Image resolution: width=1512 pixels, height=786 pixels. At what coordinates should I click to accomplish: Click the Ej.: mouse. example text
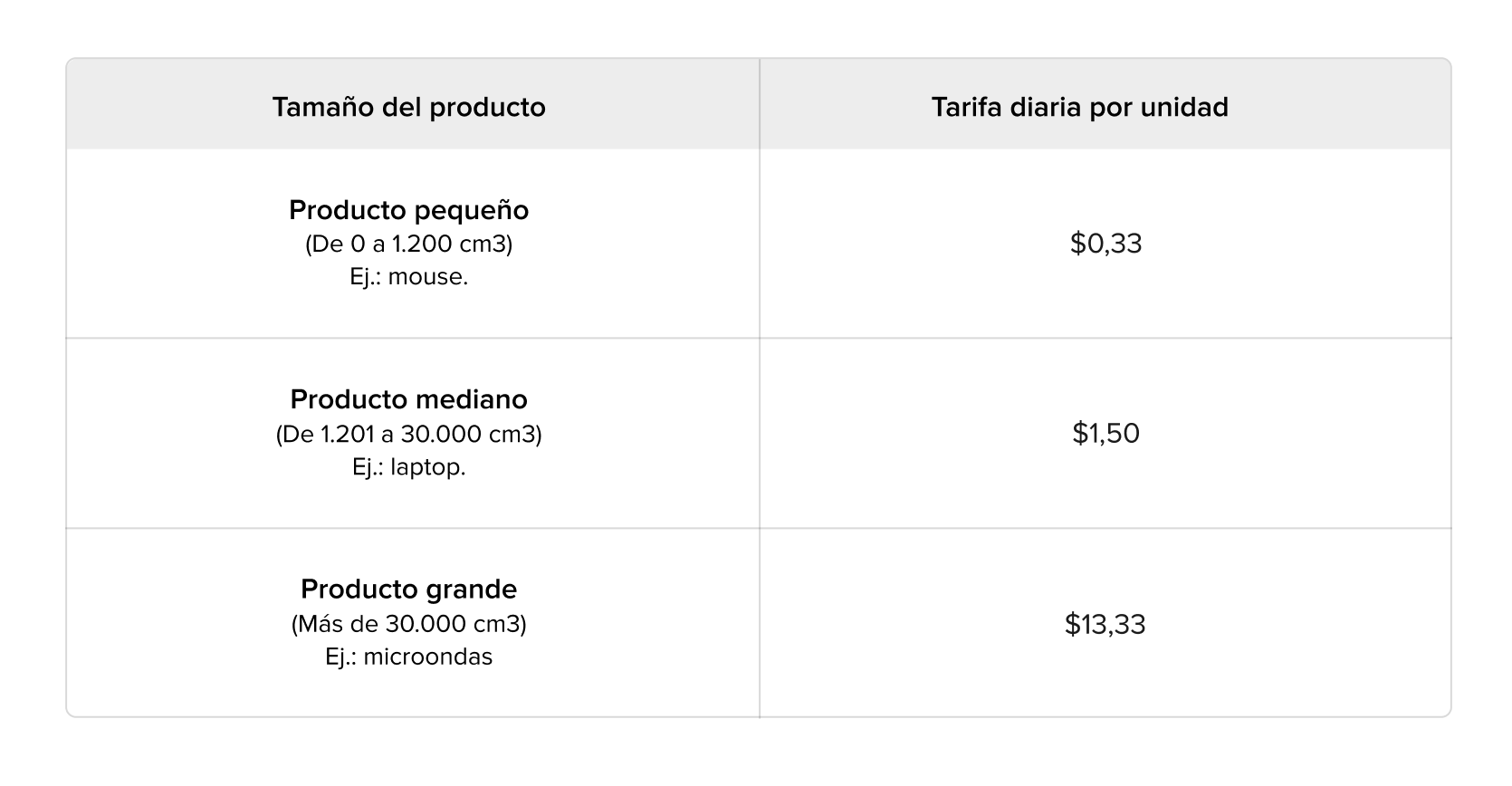[409, 276]
